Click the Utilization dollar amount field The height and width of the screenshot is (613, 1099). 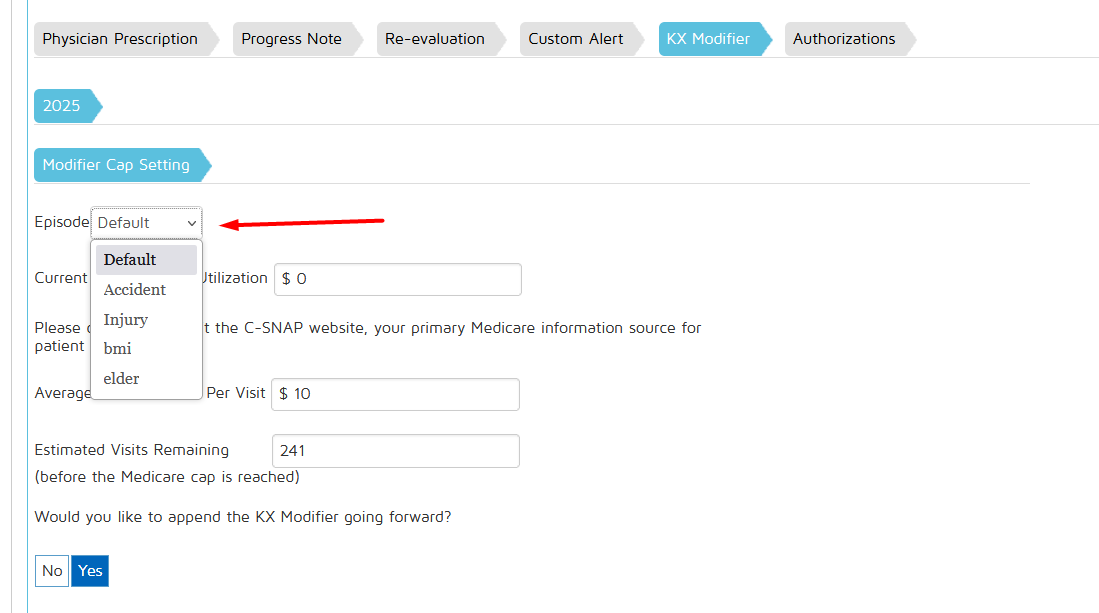pos(398,279)
